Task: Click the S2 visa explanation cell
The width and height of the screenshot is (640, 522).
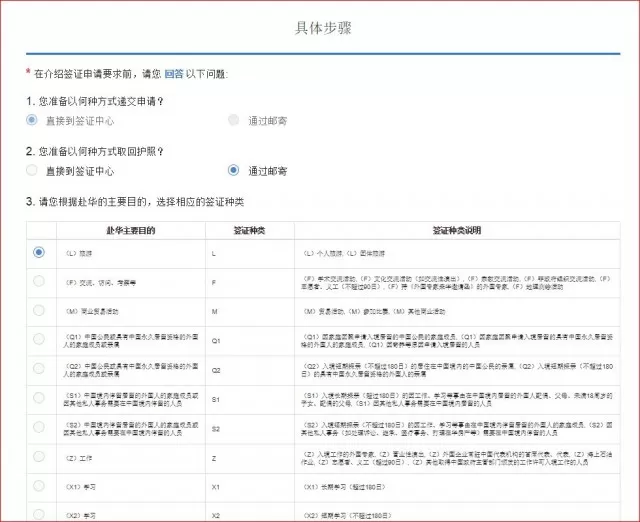Action: (x=457, y=429)
